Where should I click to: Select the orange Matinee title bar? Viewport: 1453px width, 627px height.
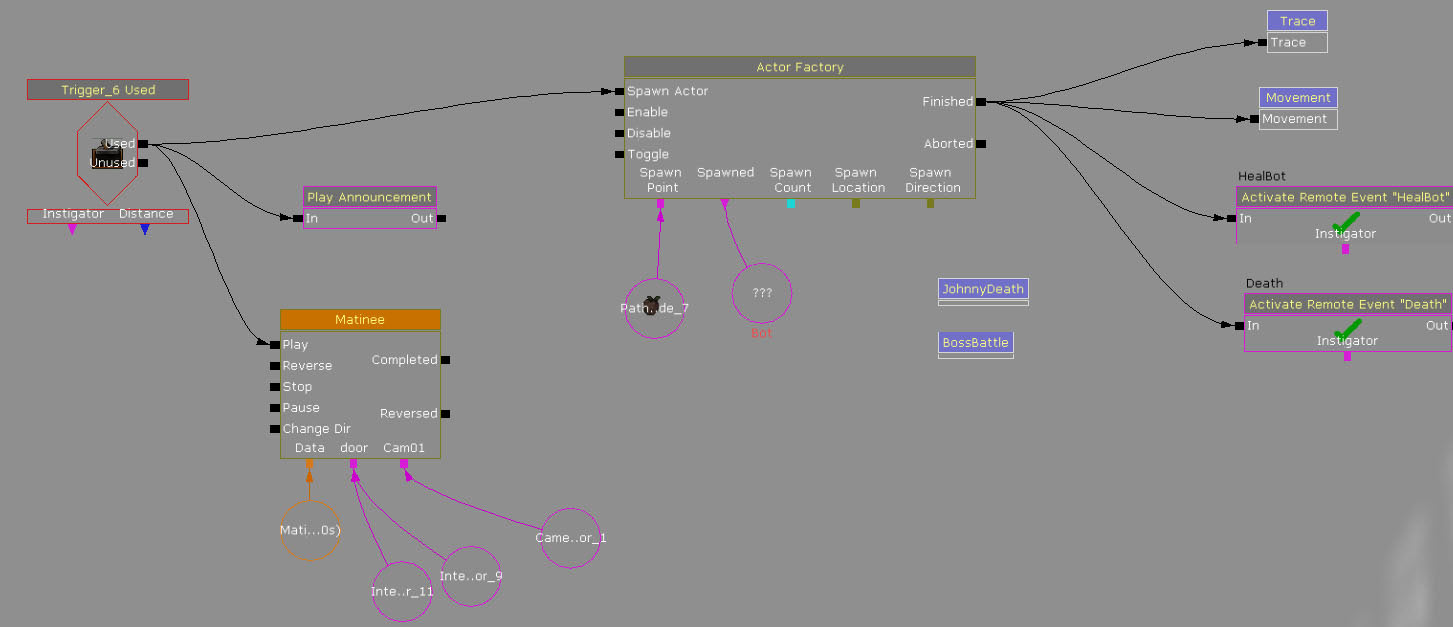pos(360,320)
